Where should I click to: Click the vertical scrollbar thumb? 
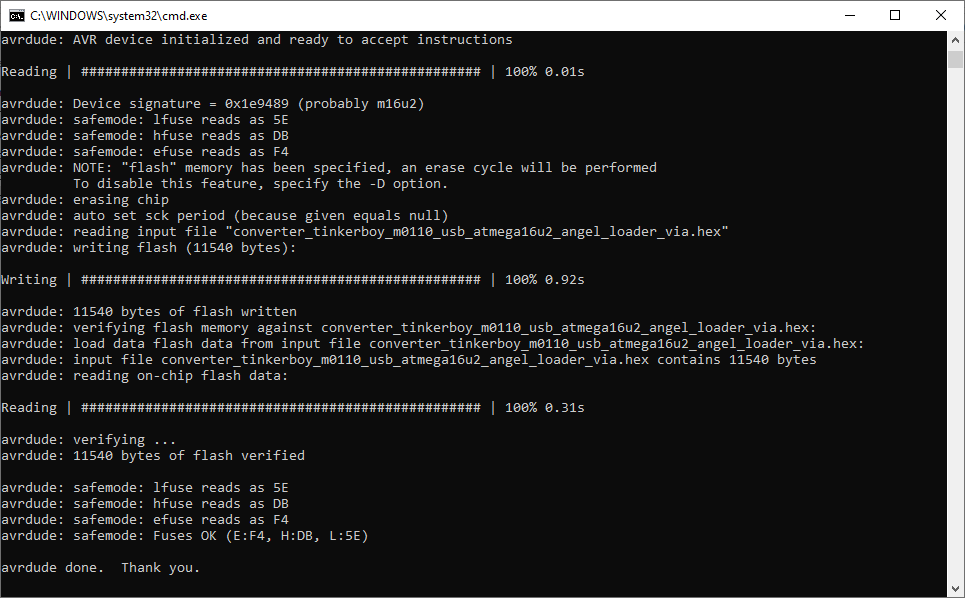coord(955,60)
